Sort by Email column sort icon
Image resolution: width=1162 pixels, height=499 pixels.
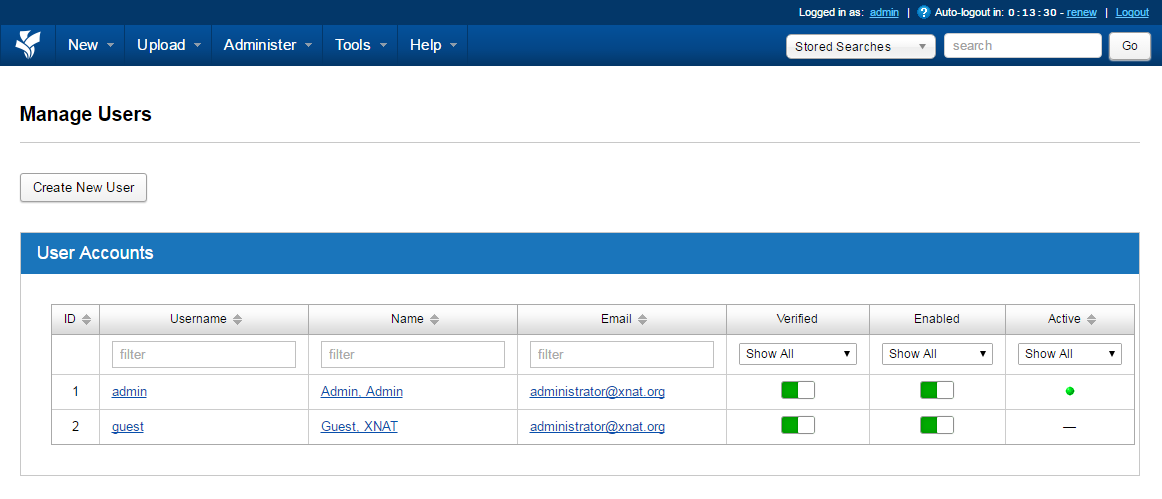(x=642, y=320)
